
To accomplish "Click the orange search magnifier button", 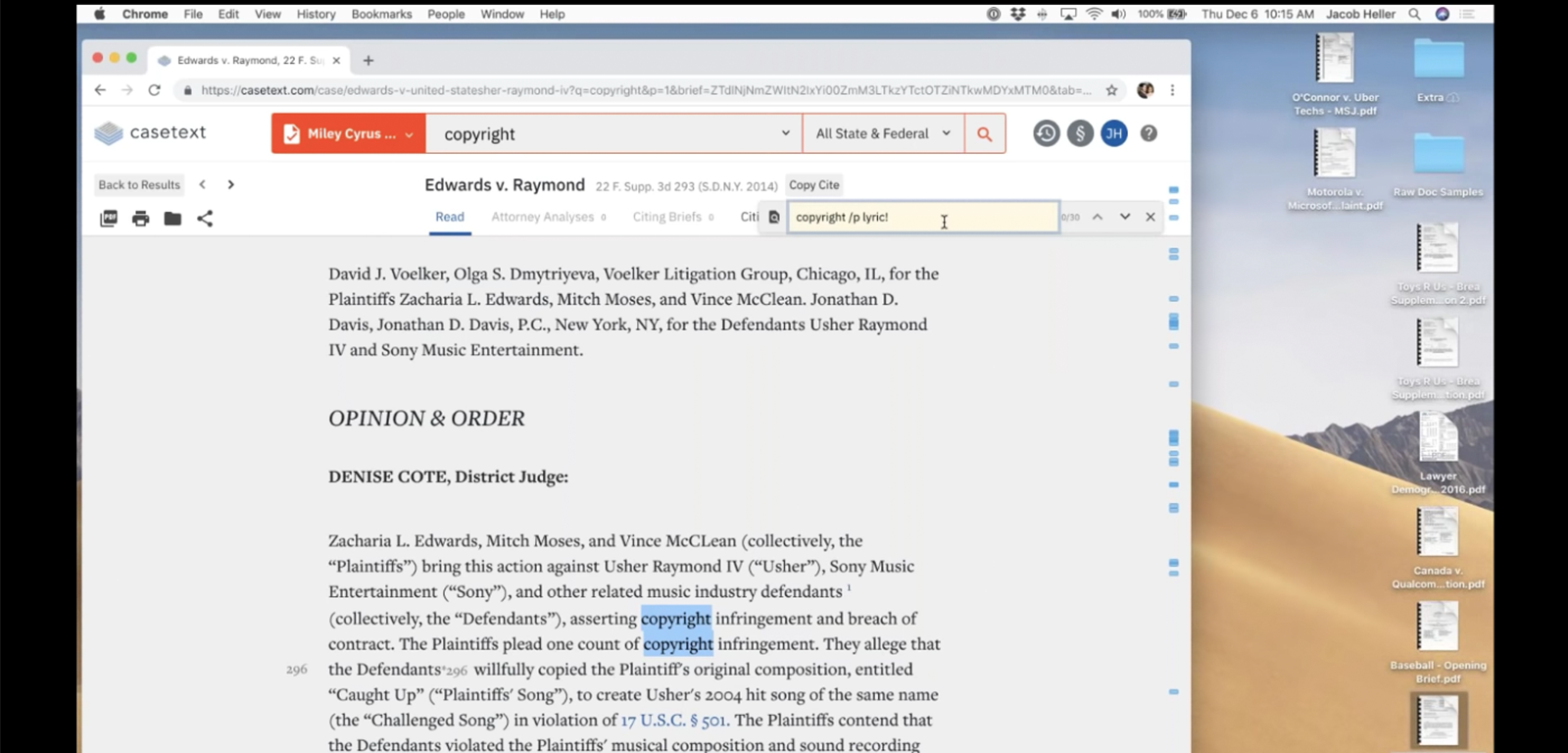I will coord(985,133).
